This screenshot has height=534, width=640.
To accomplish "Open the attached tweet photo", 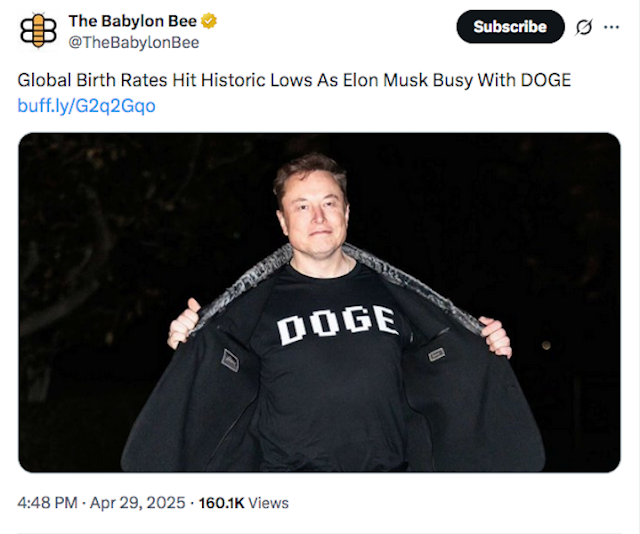I will 319,303.
